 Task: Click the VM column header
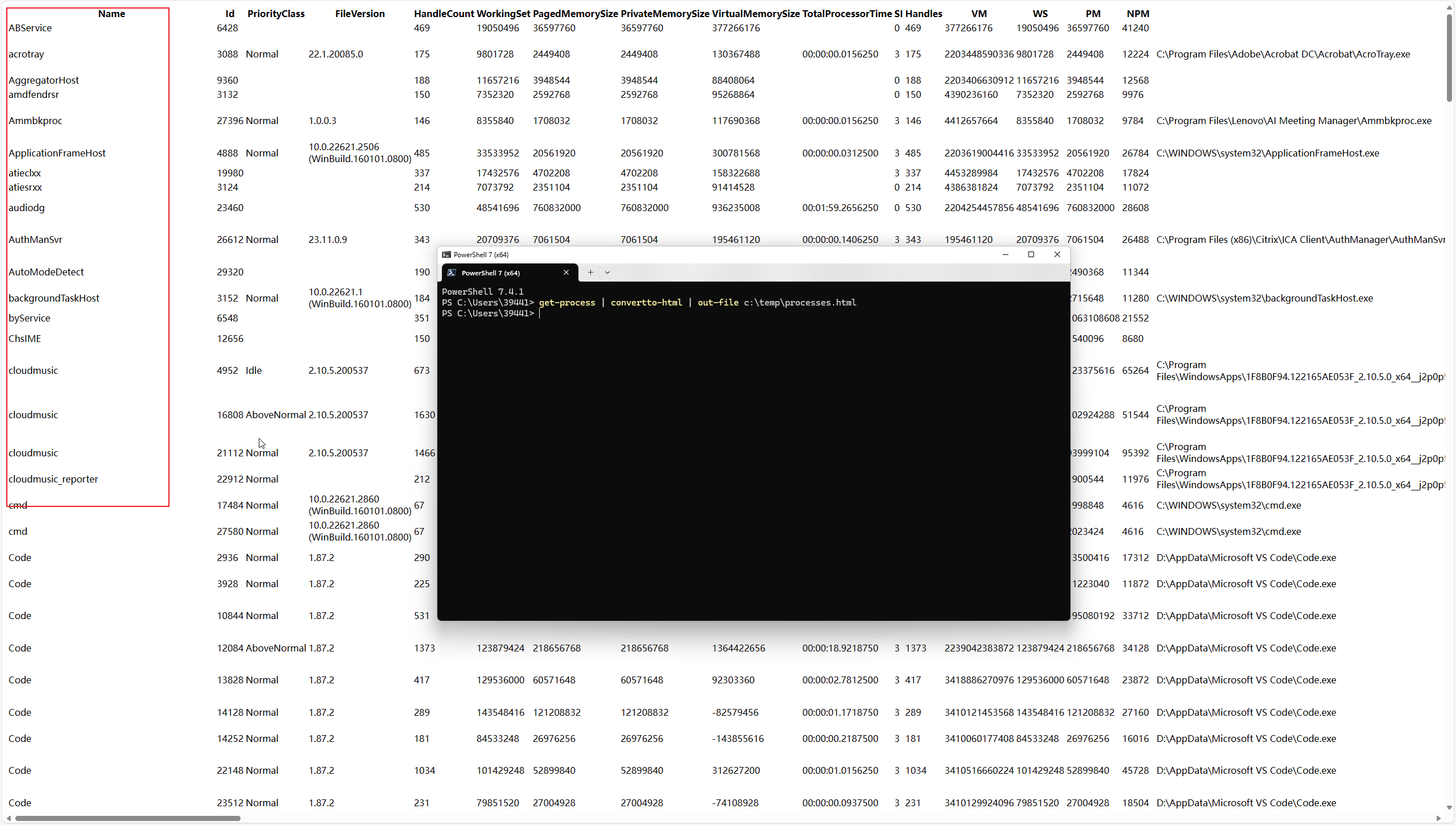(979, 14)
